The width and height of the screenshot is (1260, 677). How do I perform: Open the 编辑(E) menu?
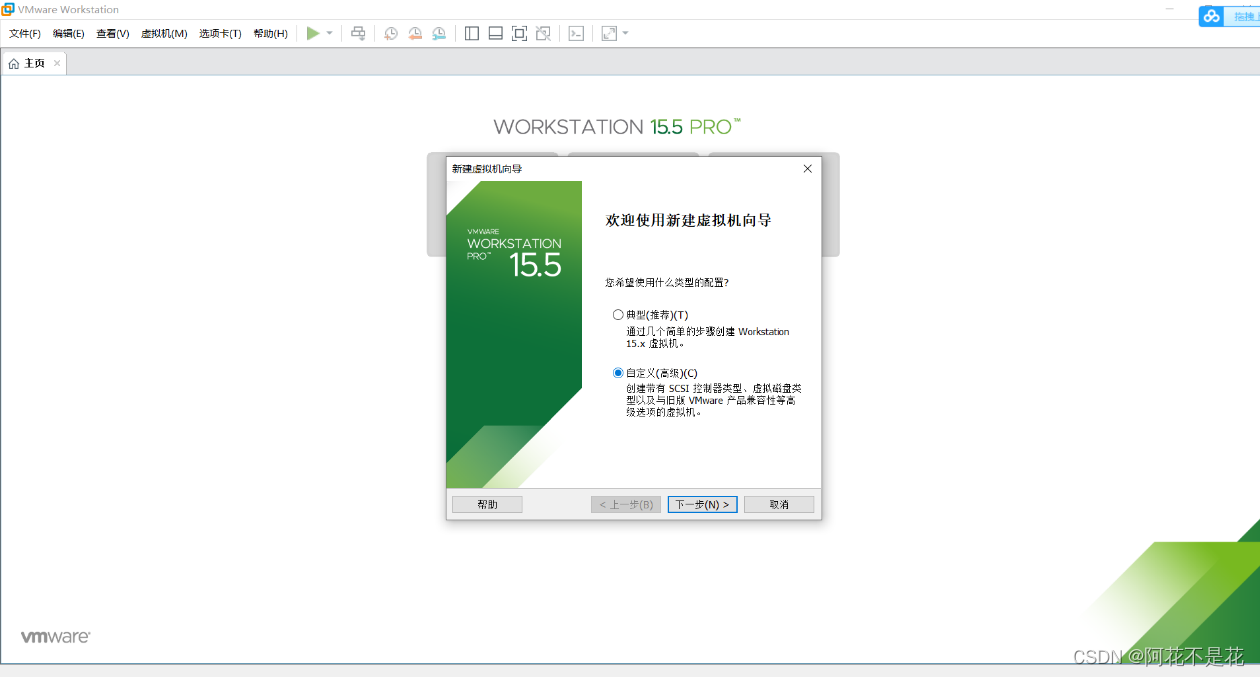pyautogui.click(x=69, y=34)
